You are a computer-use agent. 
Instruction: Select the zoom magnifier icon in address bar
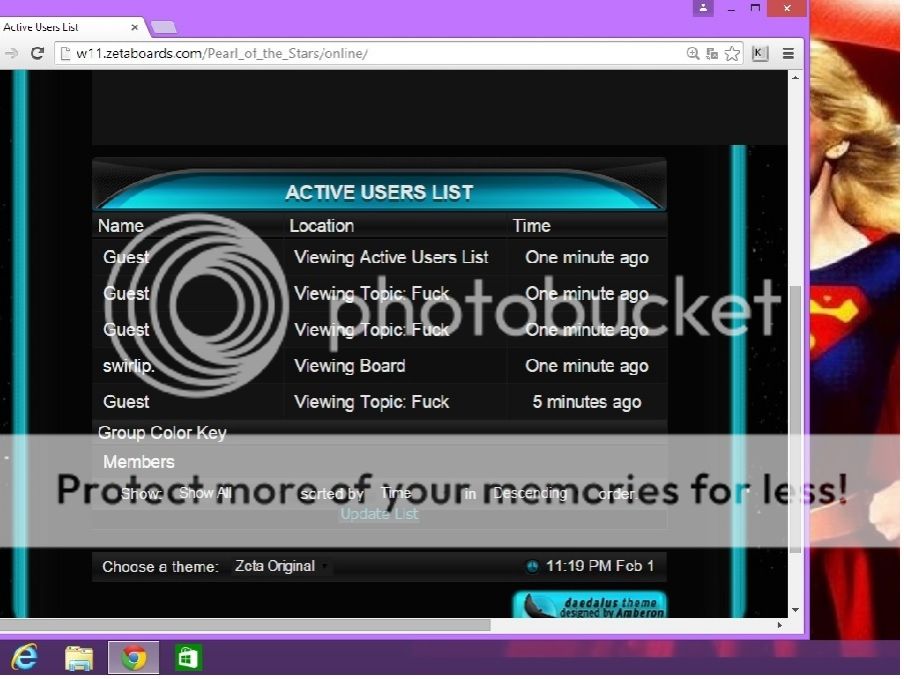point(693,53)
